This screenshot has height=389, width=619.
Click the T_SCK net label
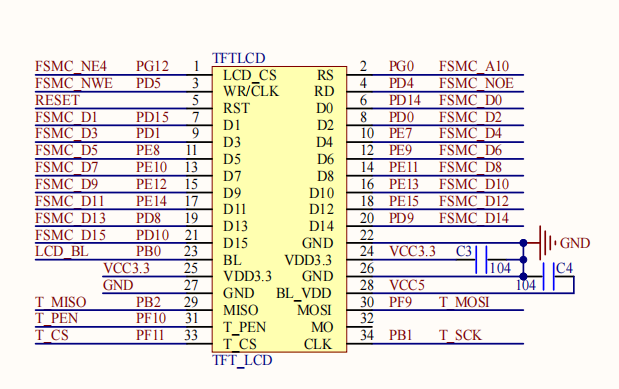click(460, 335)
